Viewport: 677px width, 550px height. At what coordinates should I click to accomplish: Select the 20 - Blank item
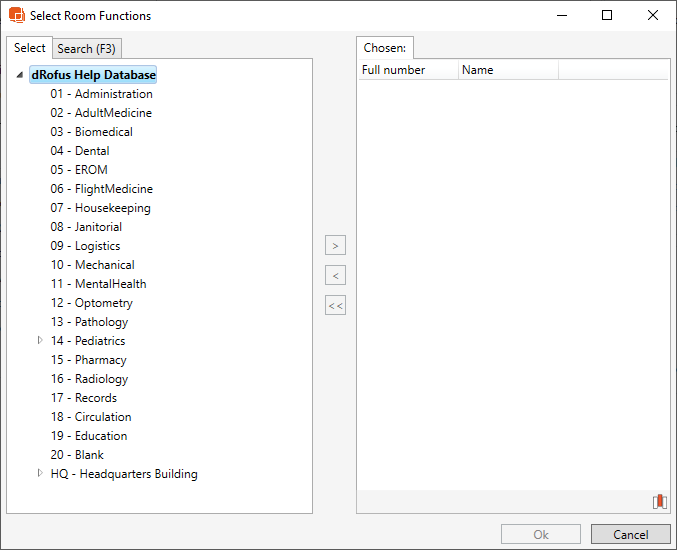pyautogui.click(x=77, y=455)
